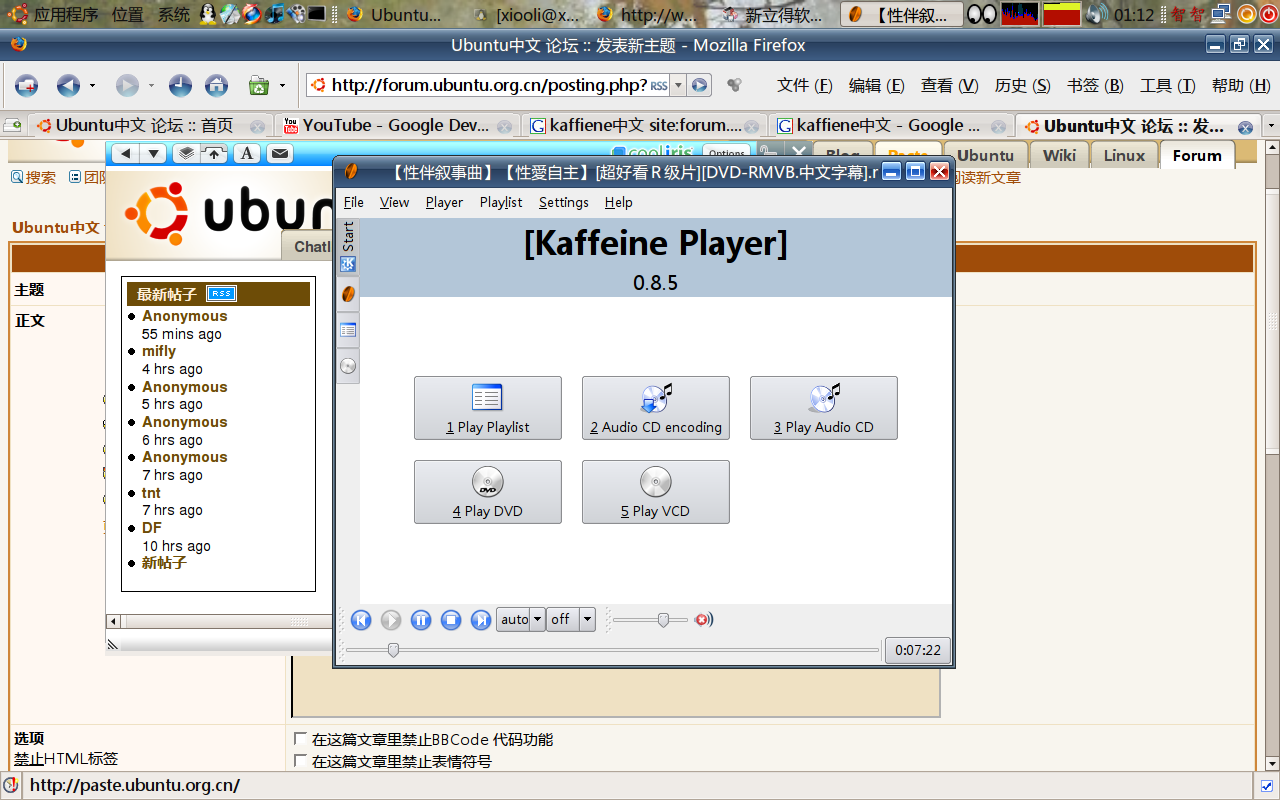Click RSS badge next to 最新帖子

pos(221,294)
